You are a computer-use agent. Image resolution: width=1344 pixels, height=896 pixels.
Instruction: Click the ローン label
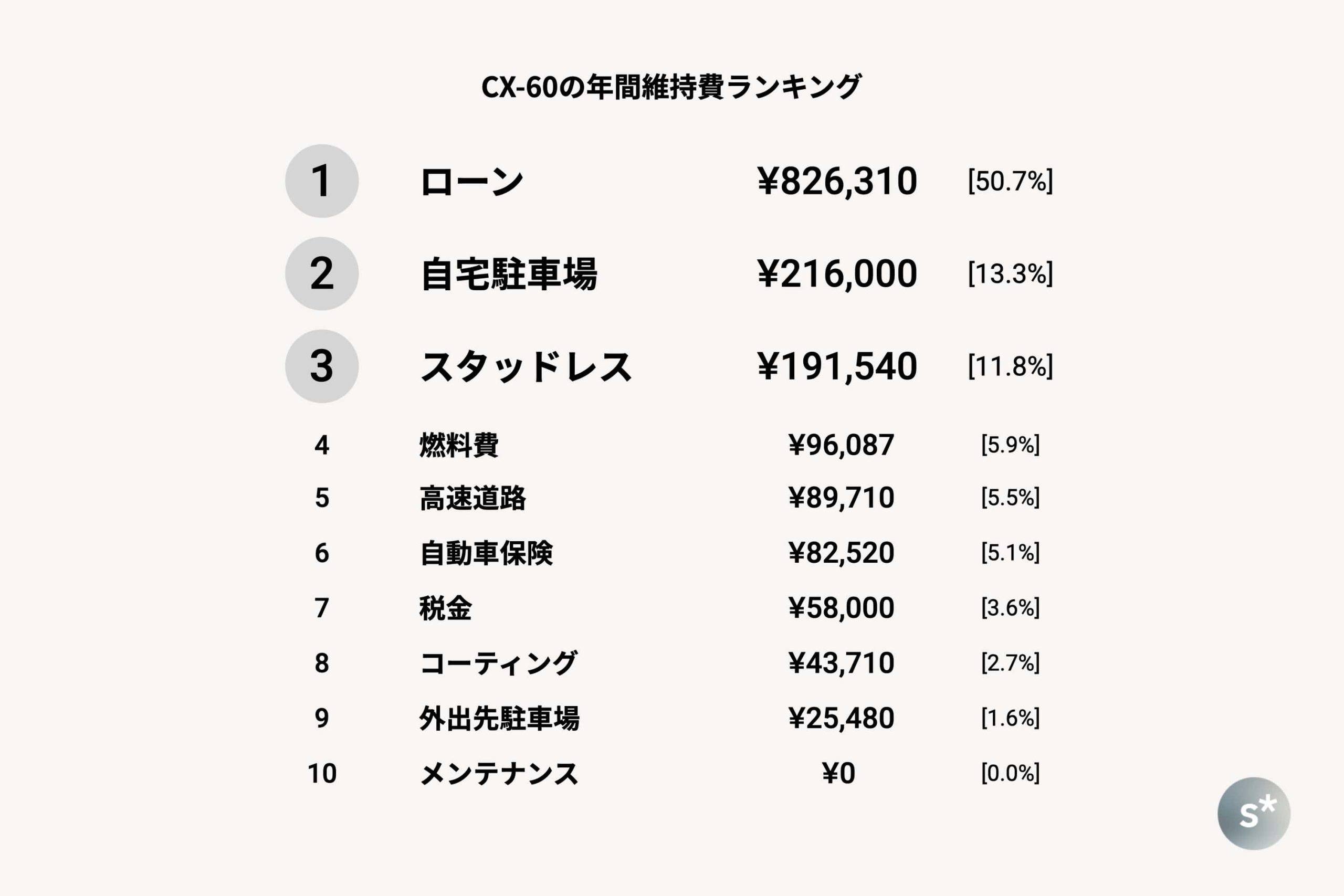pos(471,182)
